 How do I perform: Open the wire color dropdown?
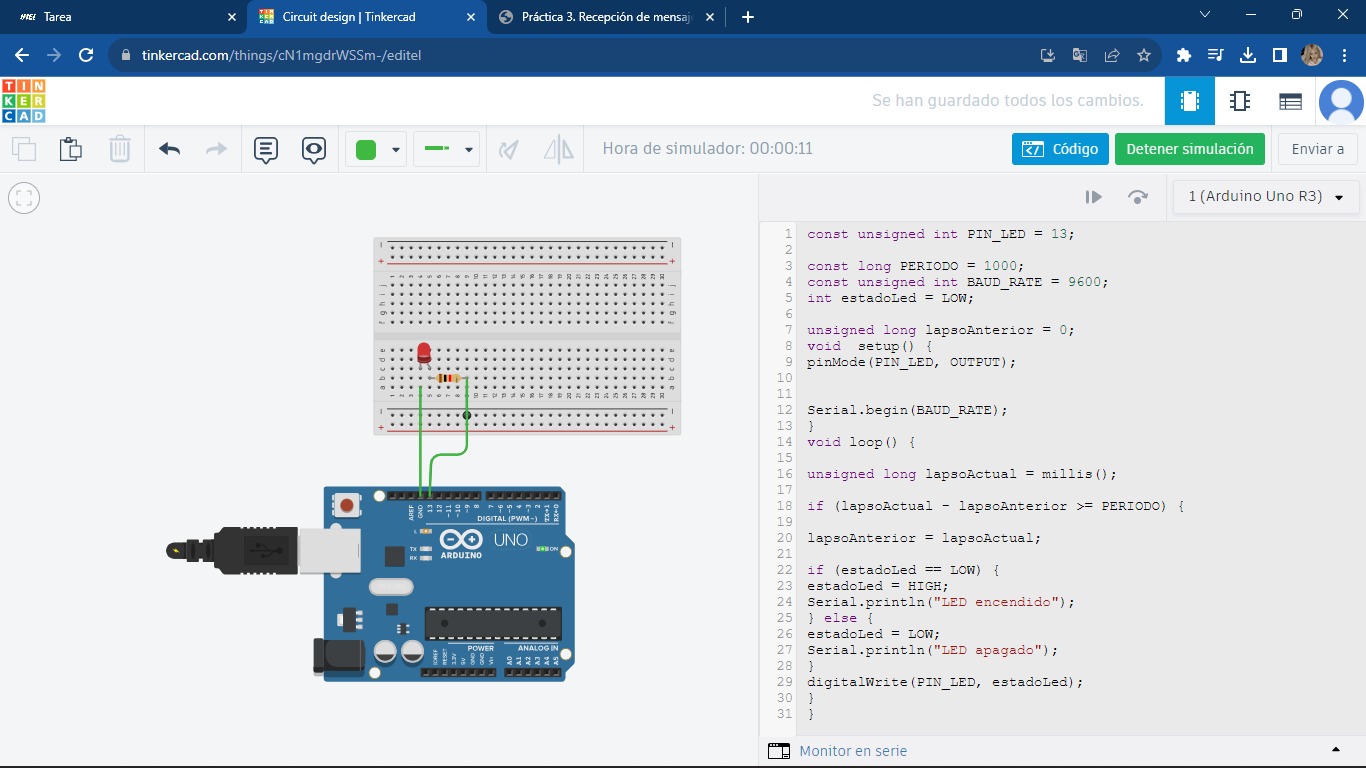click(x=396, y=150)
